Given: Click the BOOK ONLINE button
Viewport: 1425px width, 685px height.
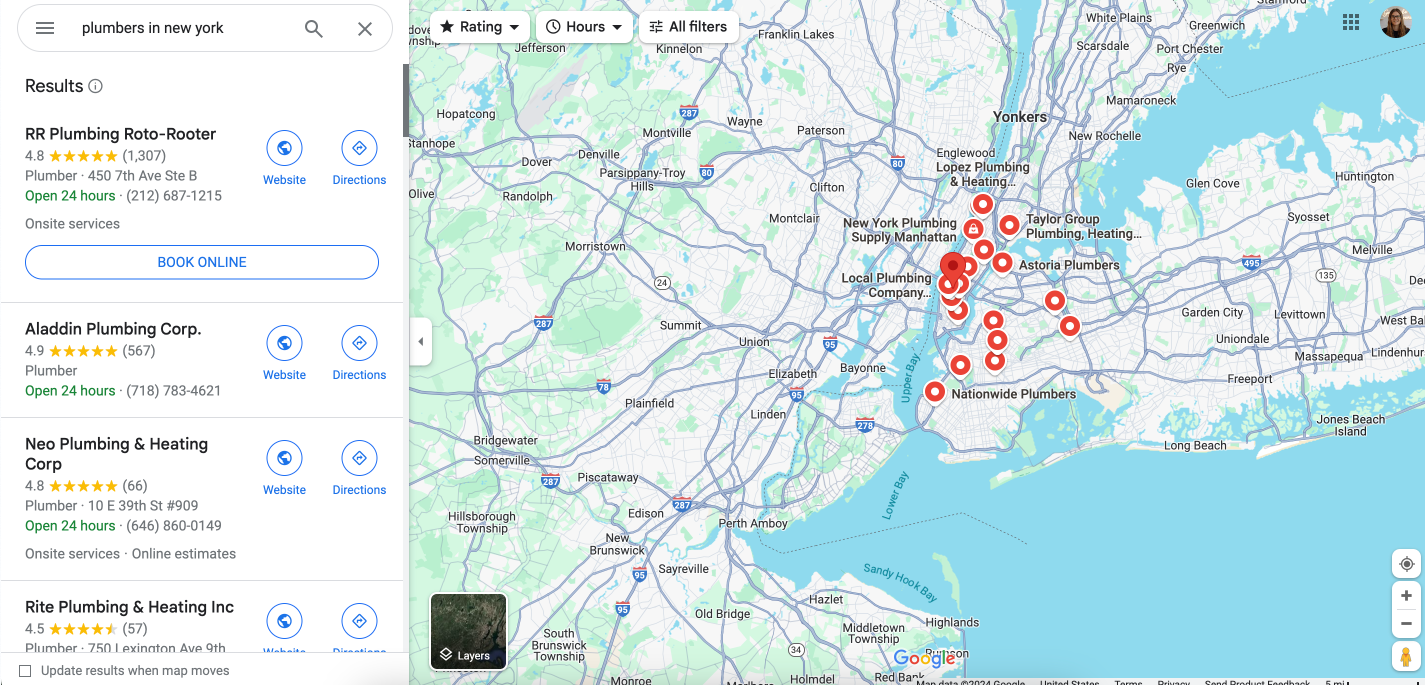Looking at the screenshot, I should (x=202, y=262).
